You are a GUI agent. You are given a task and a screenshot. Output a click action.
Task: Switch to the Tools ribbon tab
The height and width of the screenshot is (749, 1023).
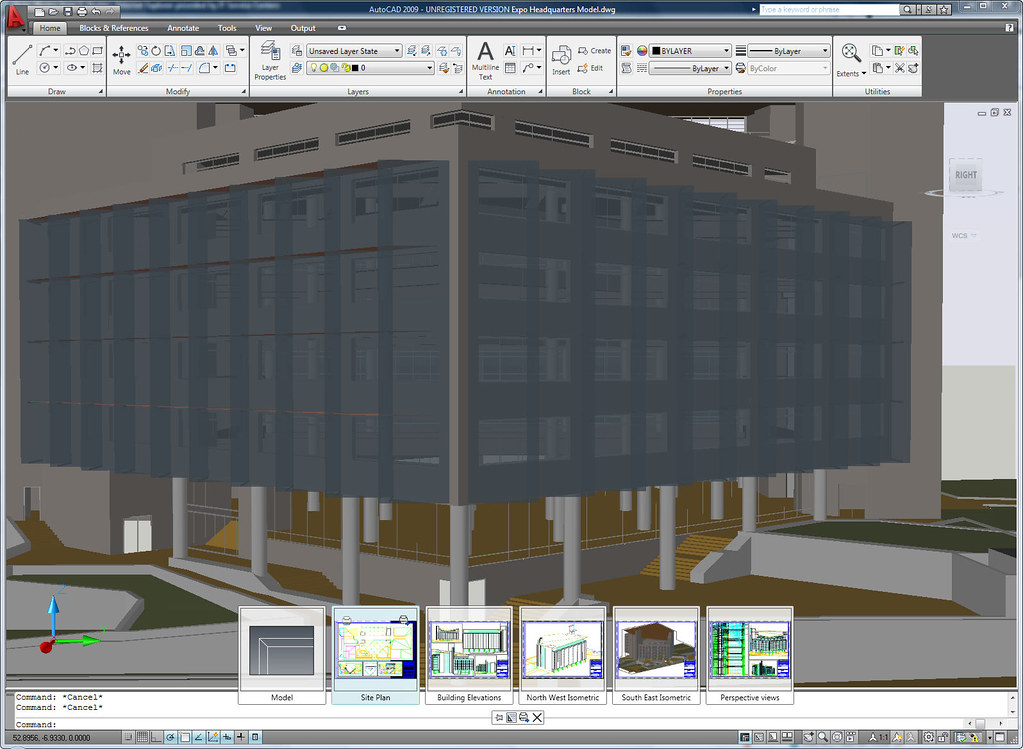point(227,28)
